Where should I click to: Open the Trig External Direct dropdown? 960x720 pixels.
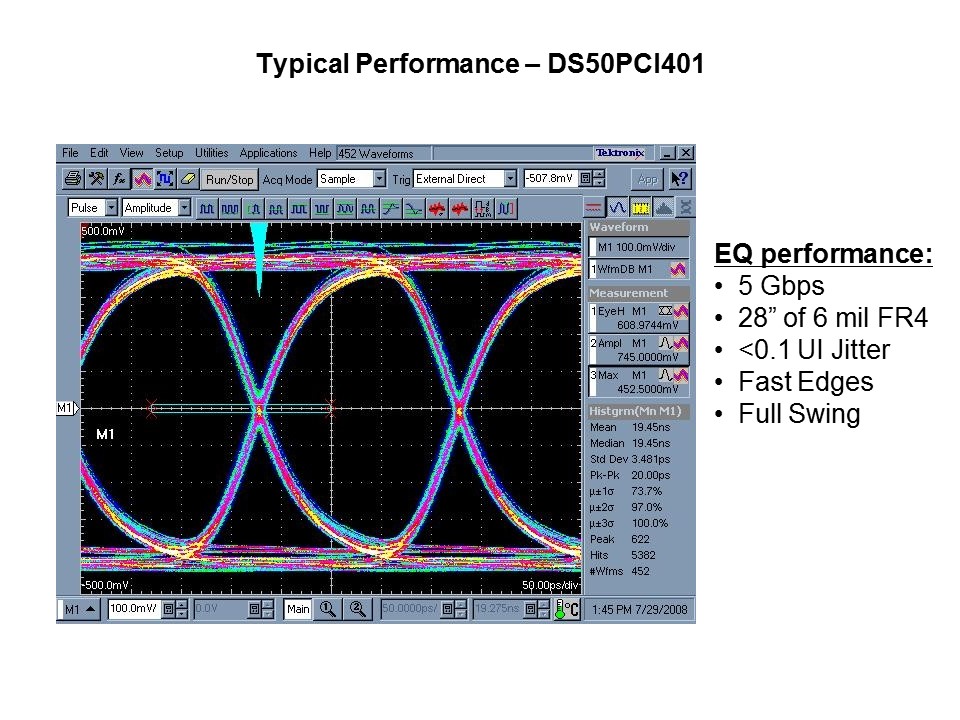point(509,178)
